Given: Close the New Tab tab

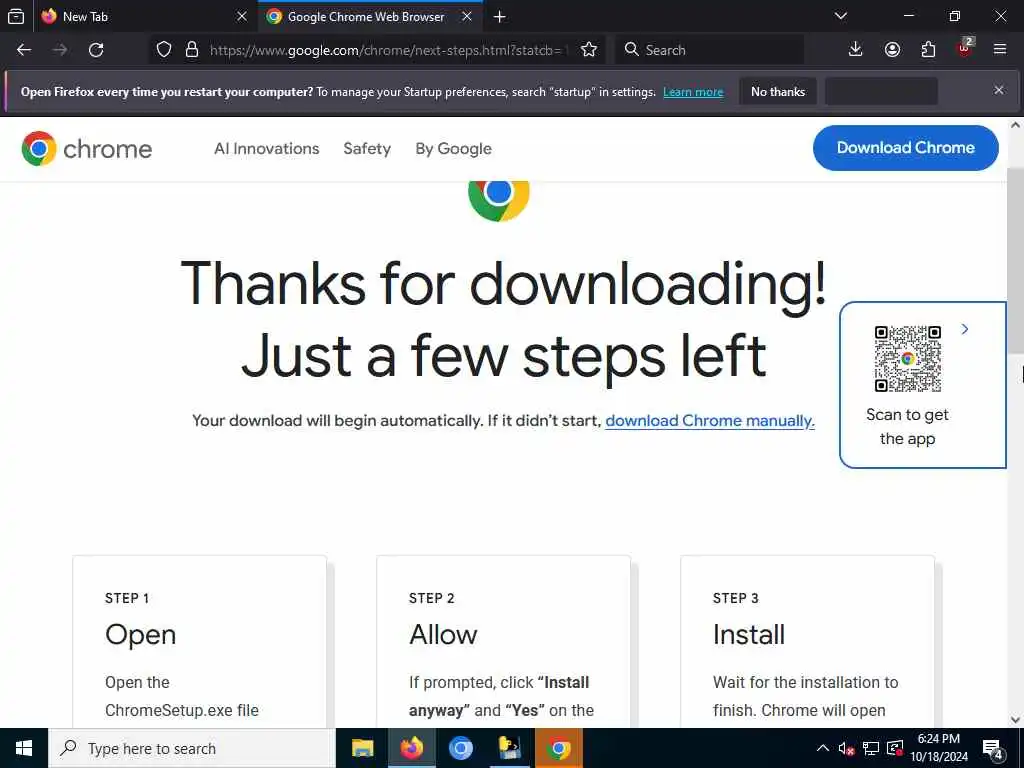Looking at the screenshot, I should pos(242,16).
